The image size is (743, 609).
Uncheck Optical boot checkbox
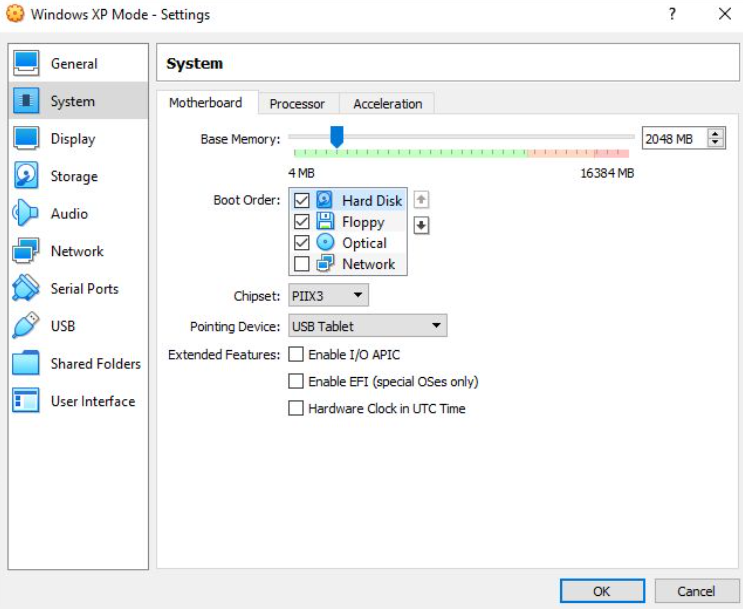tap(301, 243)
